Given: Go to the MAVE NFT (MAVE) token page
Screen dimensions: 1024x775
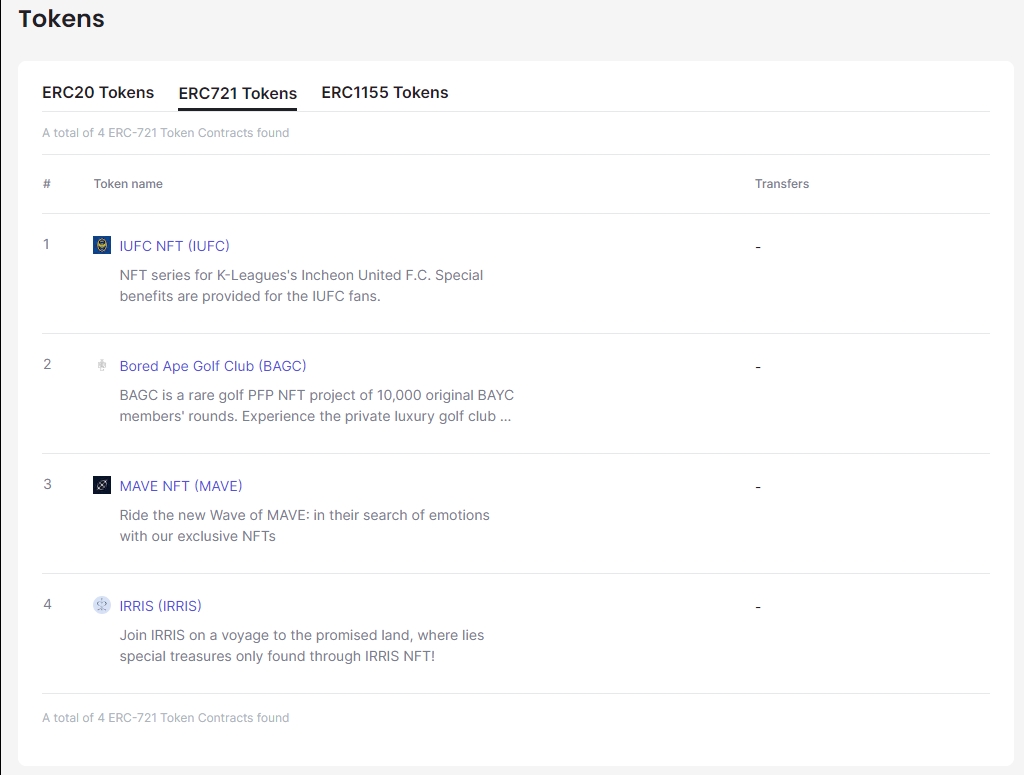Looking at the screenshot, I should point(180,486).
